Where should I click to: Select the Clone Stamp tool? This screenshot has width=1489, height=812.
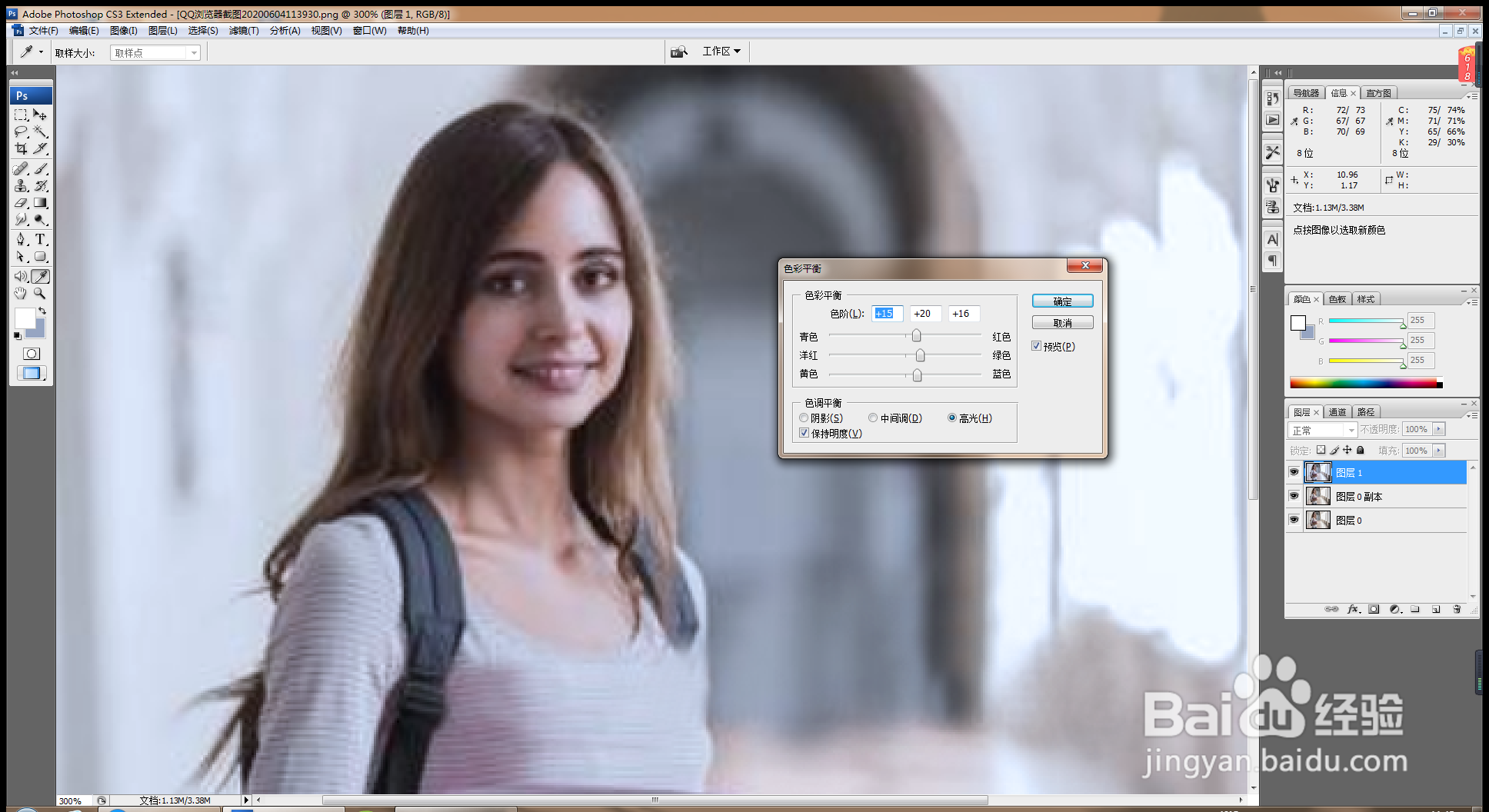[x=21, y=186]
